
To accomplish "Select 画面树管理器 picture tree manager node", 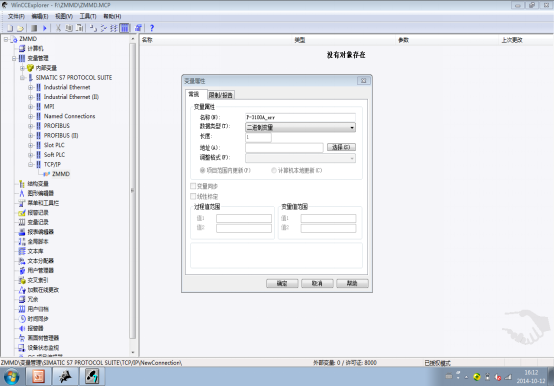I will [x=43, y=338].
